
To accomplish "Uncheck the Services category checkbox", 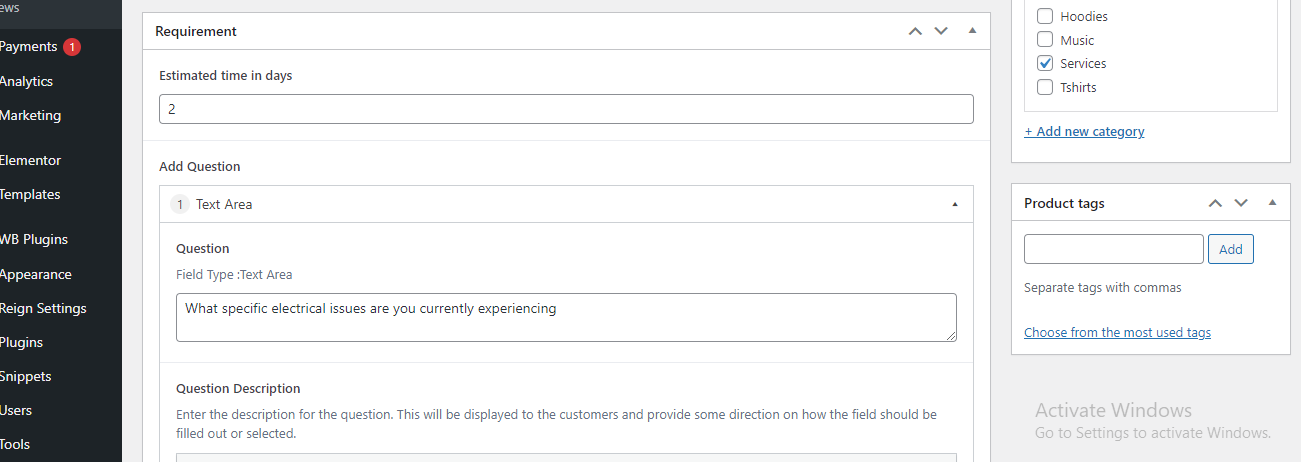I will point(1045,63).
